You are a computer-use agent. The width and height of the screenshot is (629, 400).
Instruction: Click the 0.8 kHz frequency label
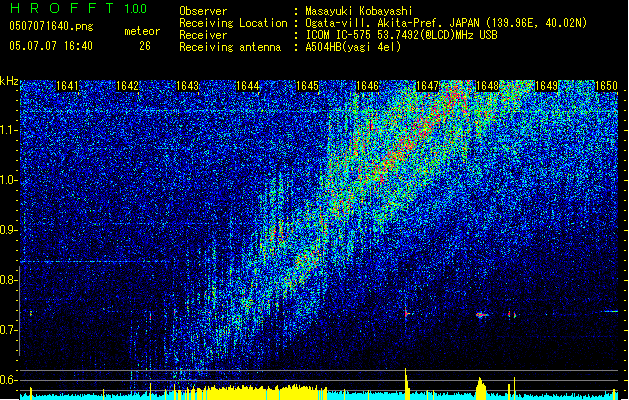pyautogui.click(x=9, y=280)
